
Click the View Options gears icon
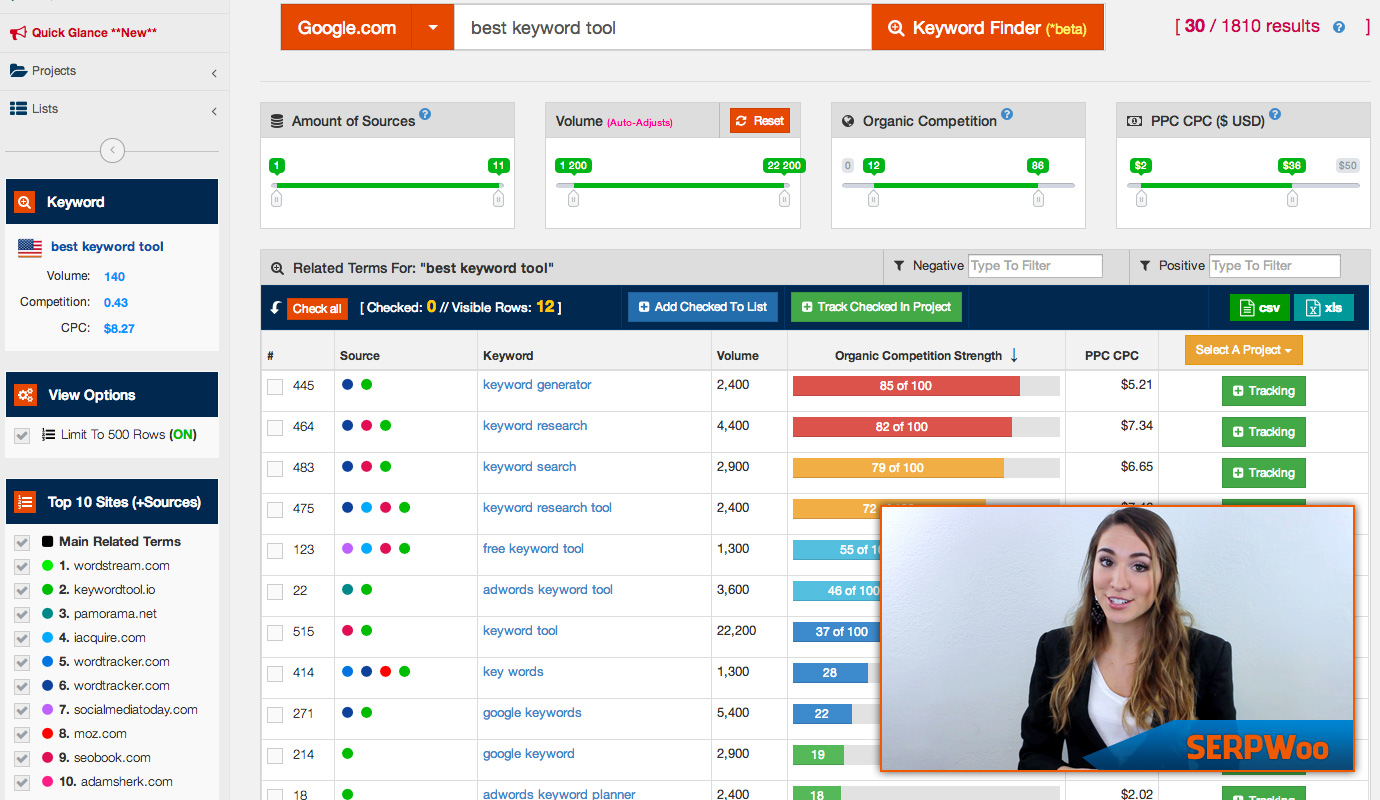click(x=25, y=395)
